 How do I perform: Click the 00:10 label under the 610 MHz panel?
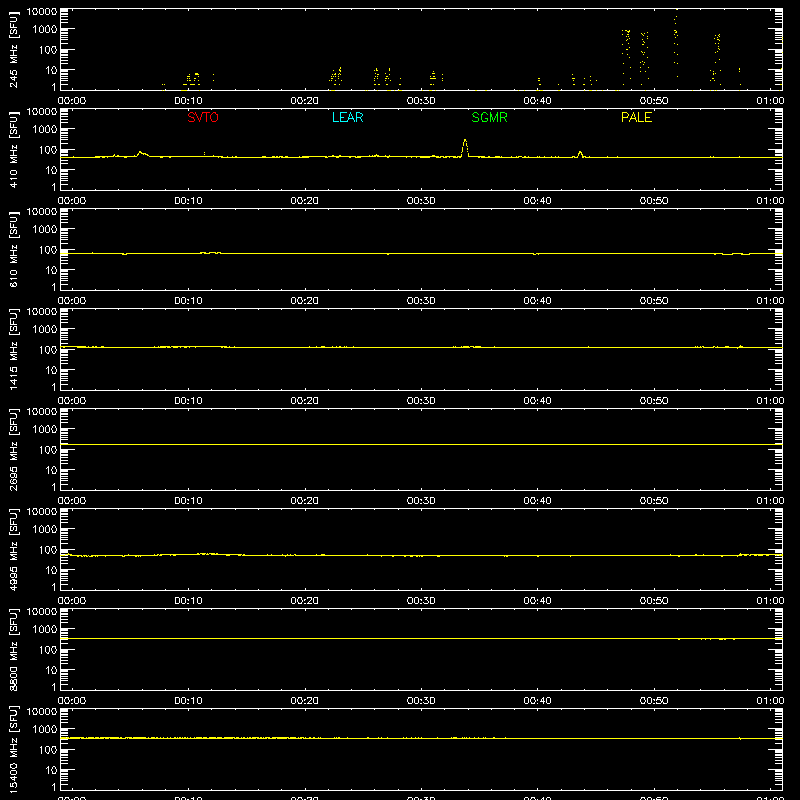[188, 301]
